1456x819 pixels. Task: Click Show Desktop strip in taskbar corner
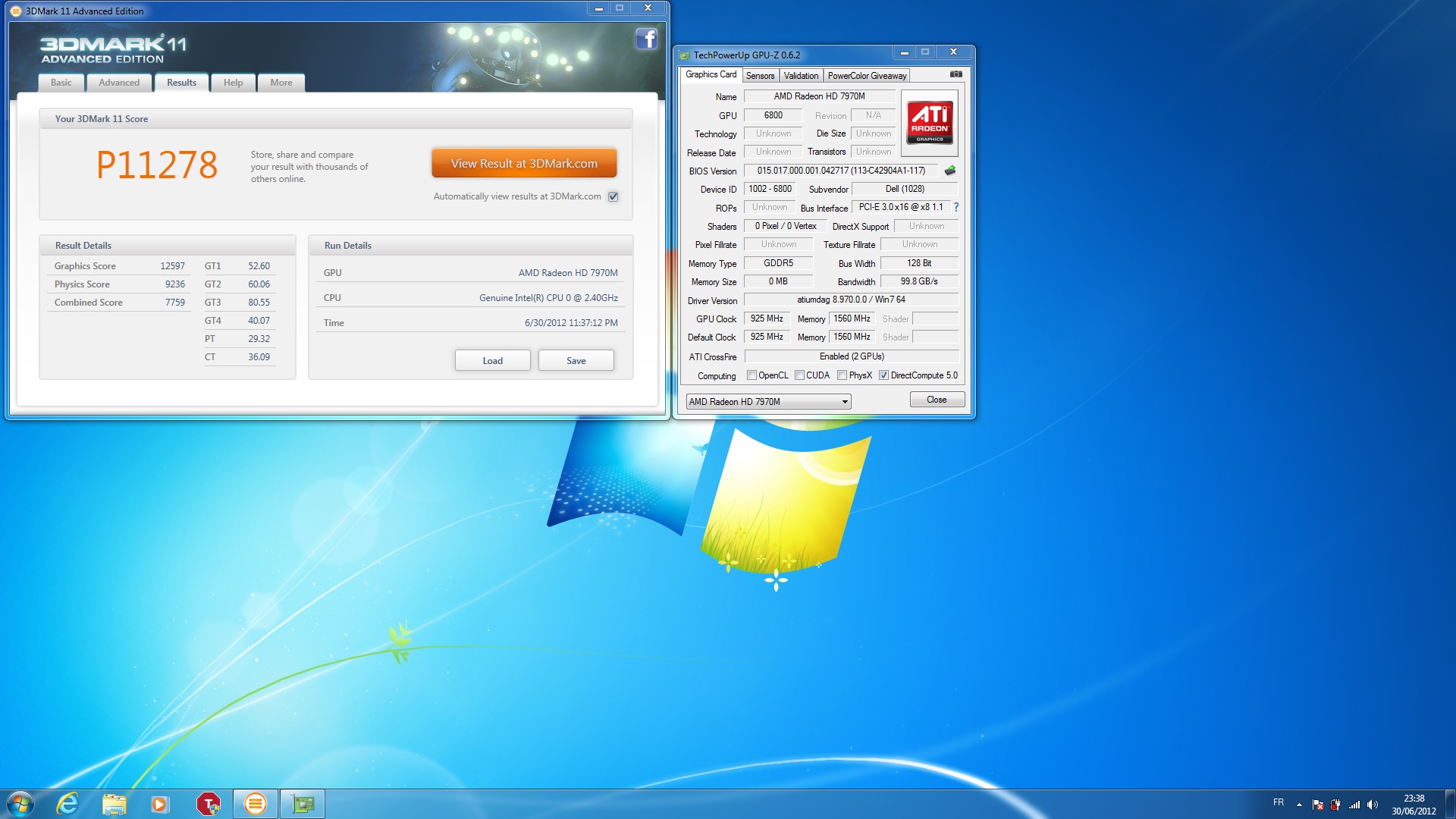[1450, 804]
